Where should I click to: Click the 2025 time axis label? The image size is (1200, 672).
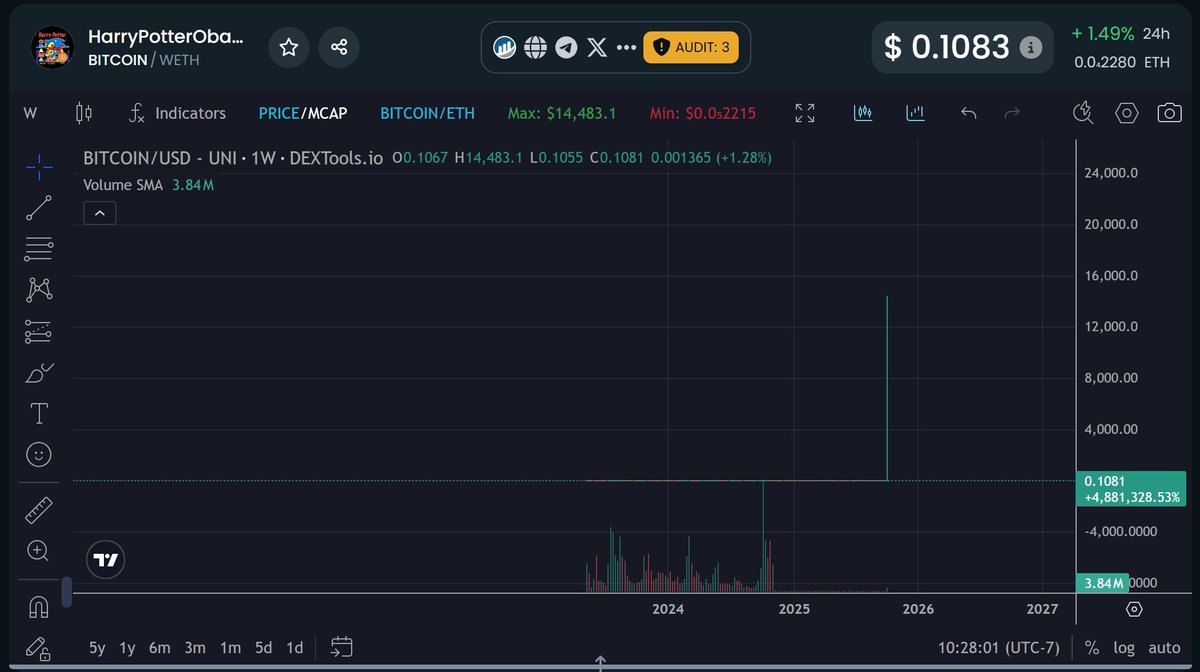[794, 609]
